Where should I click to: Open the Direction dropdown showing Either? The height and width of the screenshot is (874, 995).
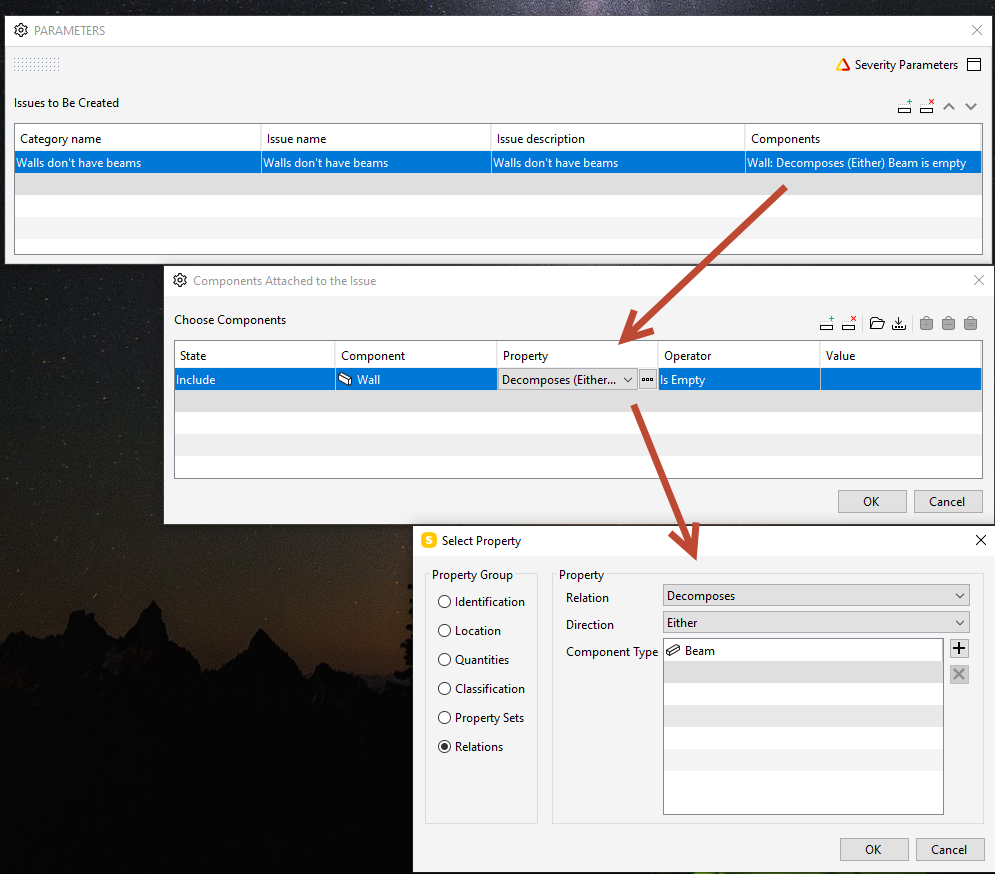[816, 623]
